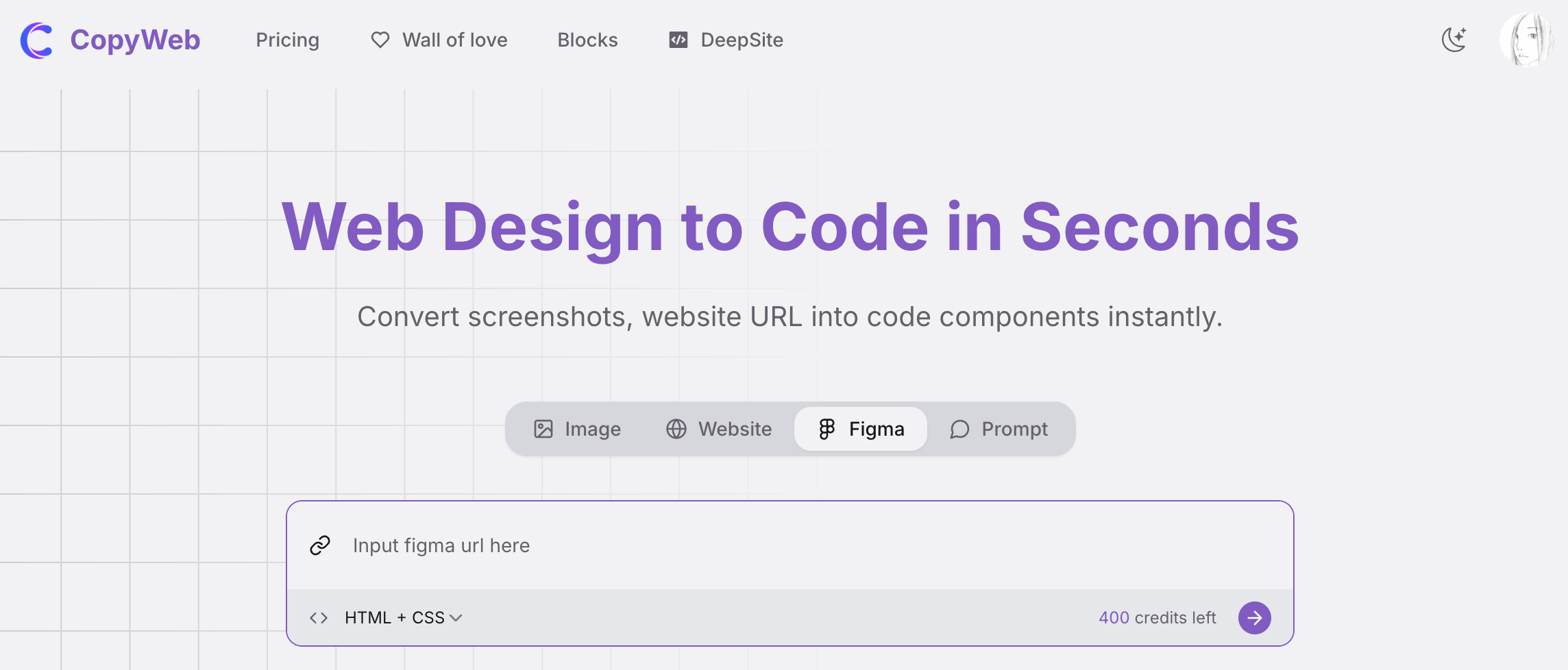
Task: Click the heart icon beside Wall of love
Action: 380,40
